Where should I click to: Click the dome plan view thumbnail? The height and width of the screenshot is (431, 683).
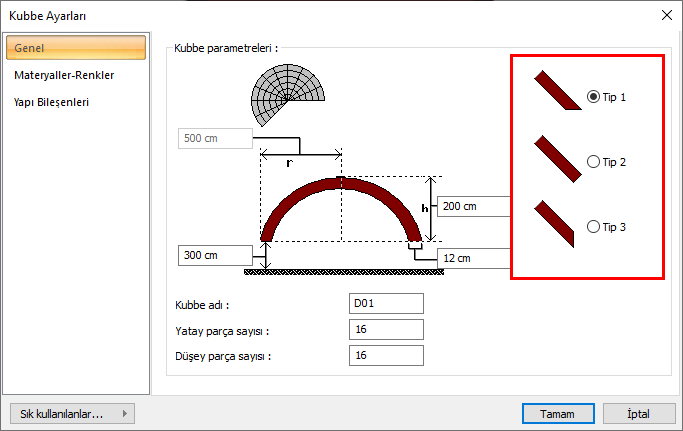(x=288, y=95)
